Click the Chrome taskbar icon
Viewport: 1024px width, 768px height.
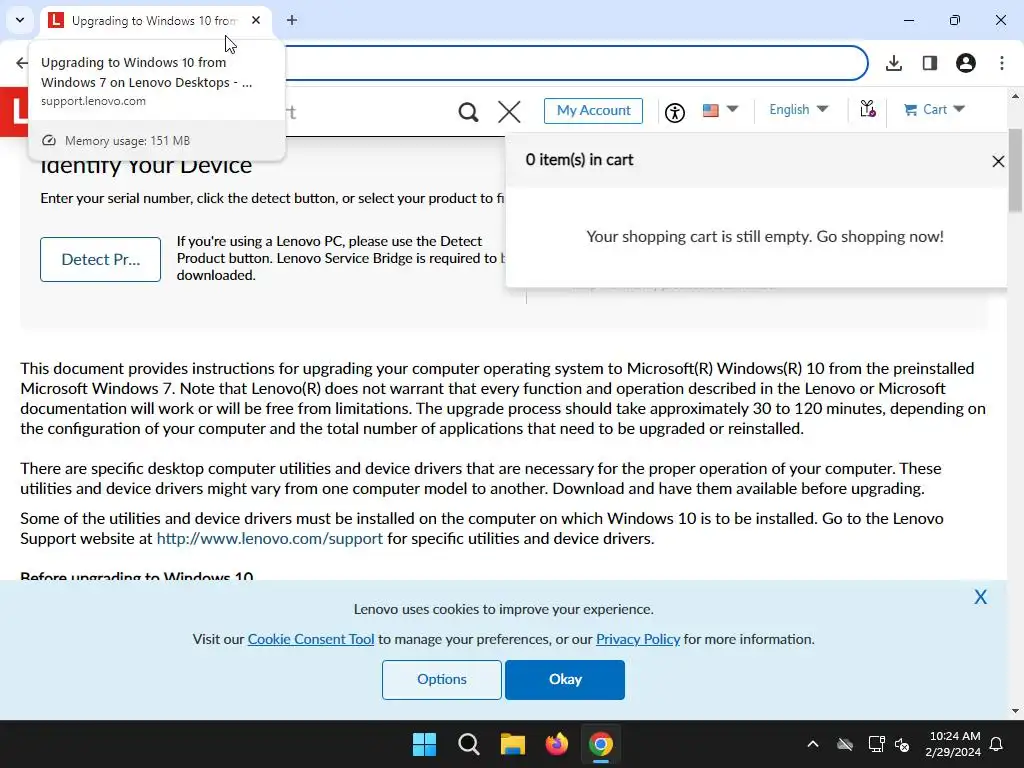tap(601, 744)
